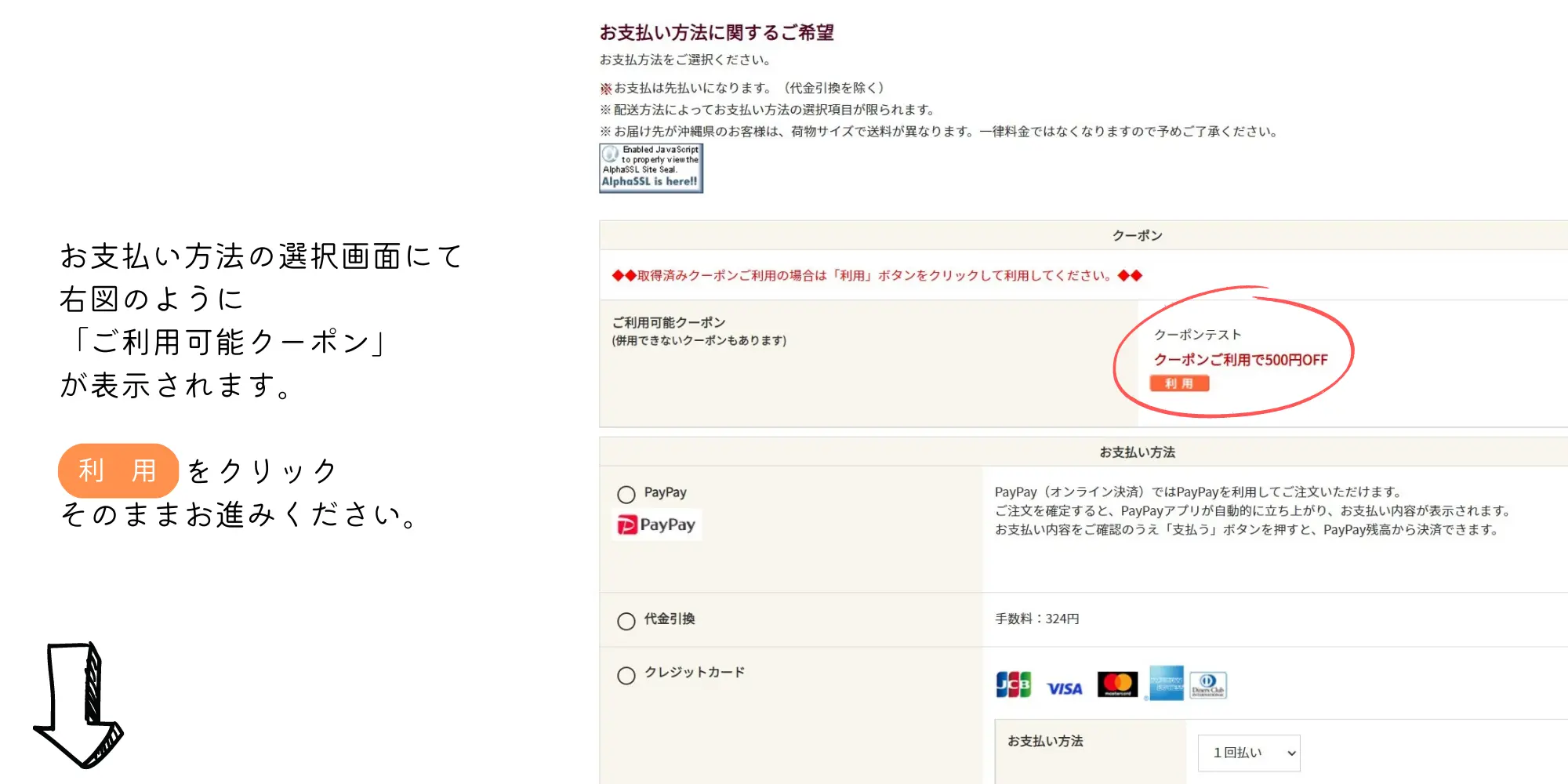Click the PayPay logo image
1568x784 pixels.
coord(657,524)
